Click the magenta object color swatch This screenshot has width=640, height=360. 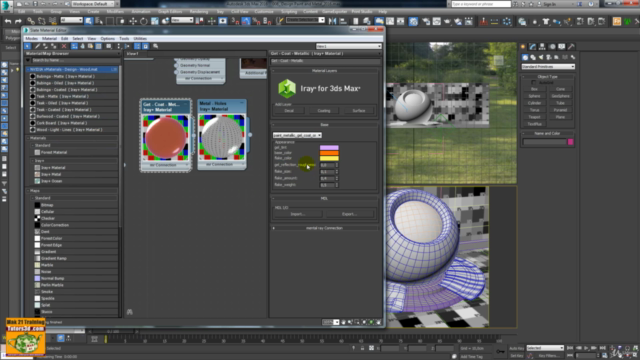tap(571, 142)
